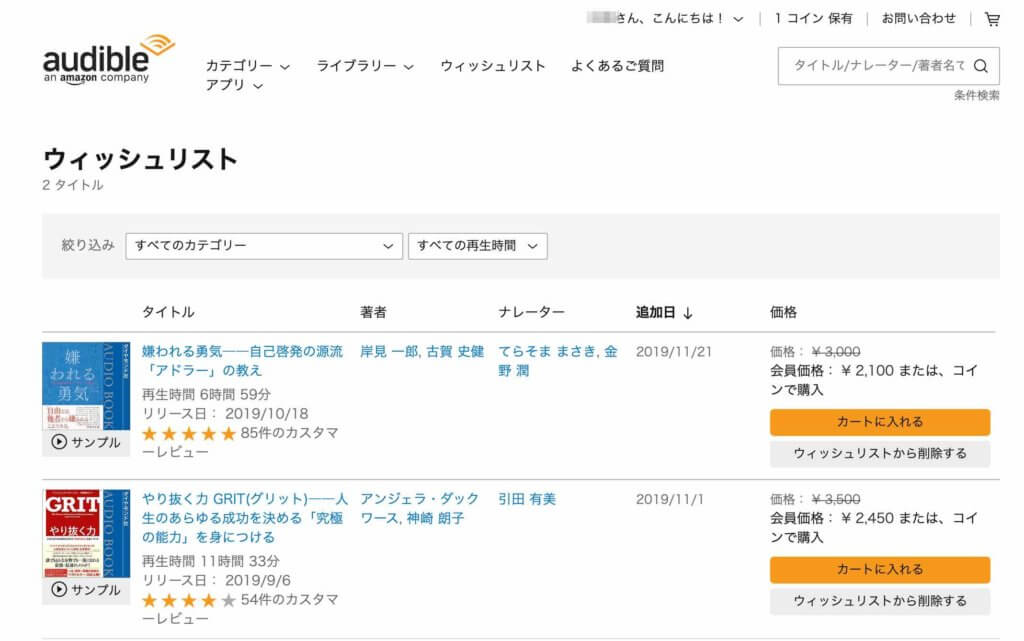Click the 条件検索 link

[976, 96]
